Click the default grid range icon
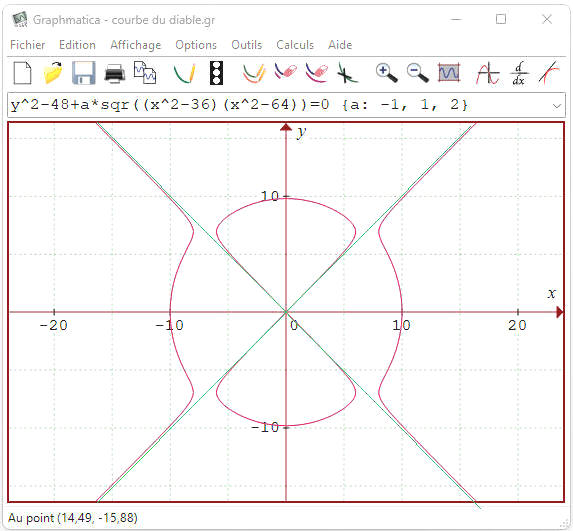Screen dimensions: 573x531 tap(449, 72)
